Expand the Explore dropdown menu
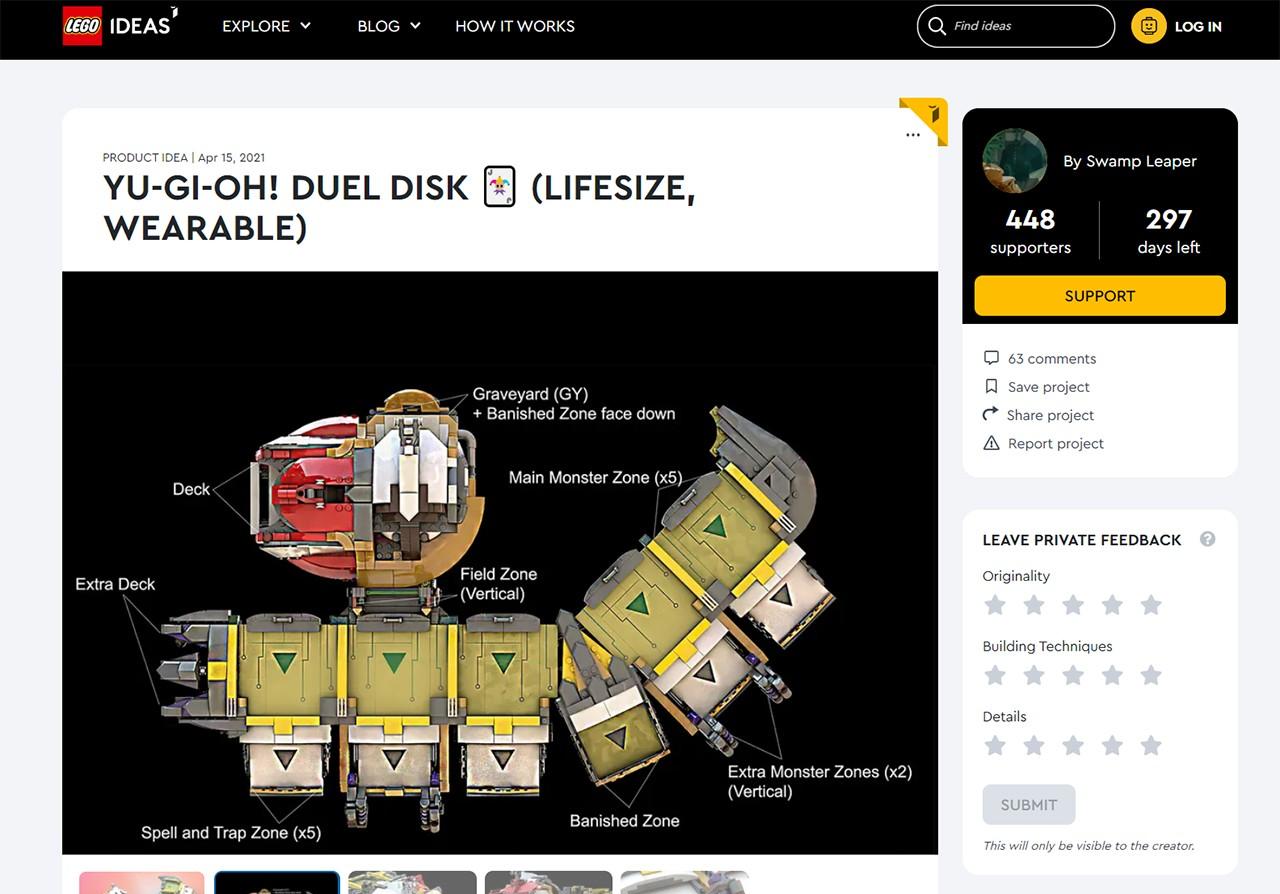 coord(266,26)
